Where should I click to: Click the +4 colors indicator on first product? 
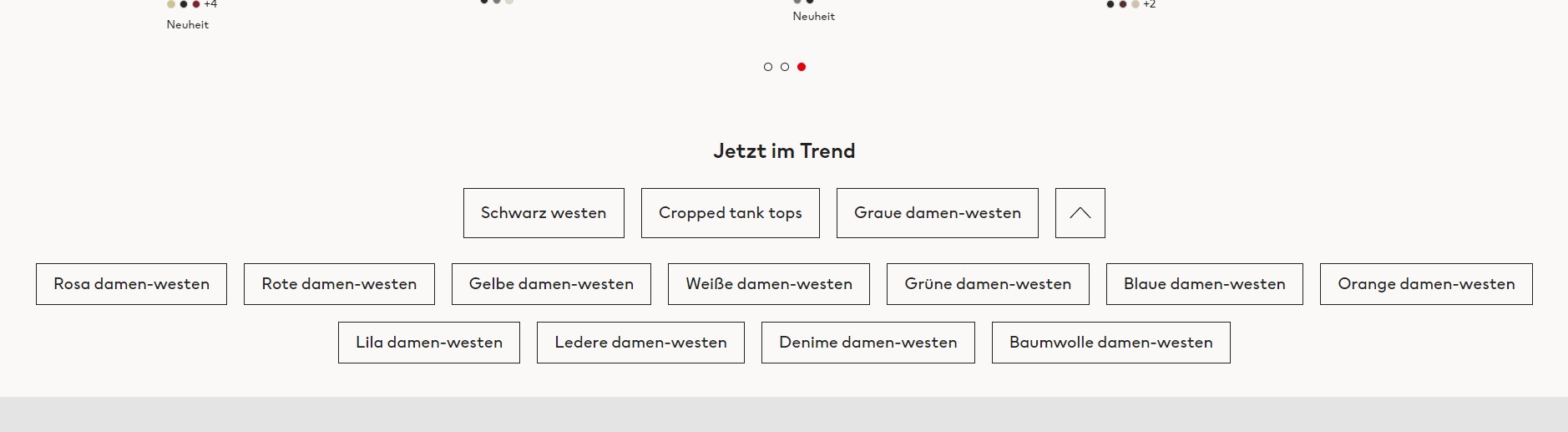tap(210, 4)
